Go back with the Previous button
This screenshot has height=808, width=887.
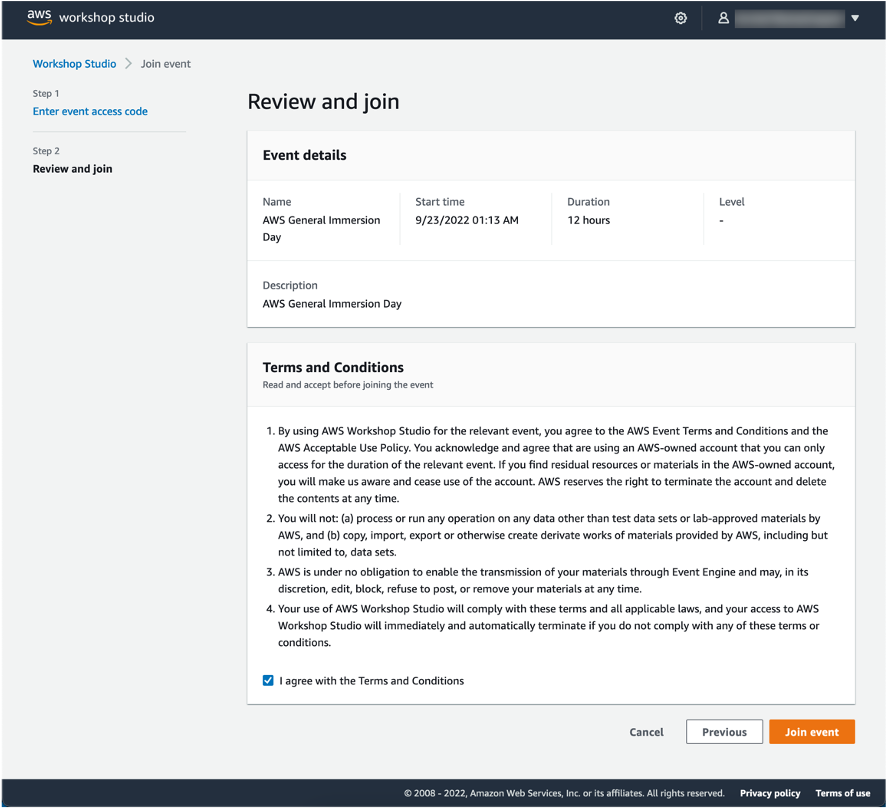(724, 732)
